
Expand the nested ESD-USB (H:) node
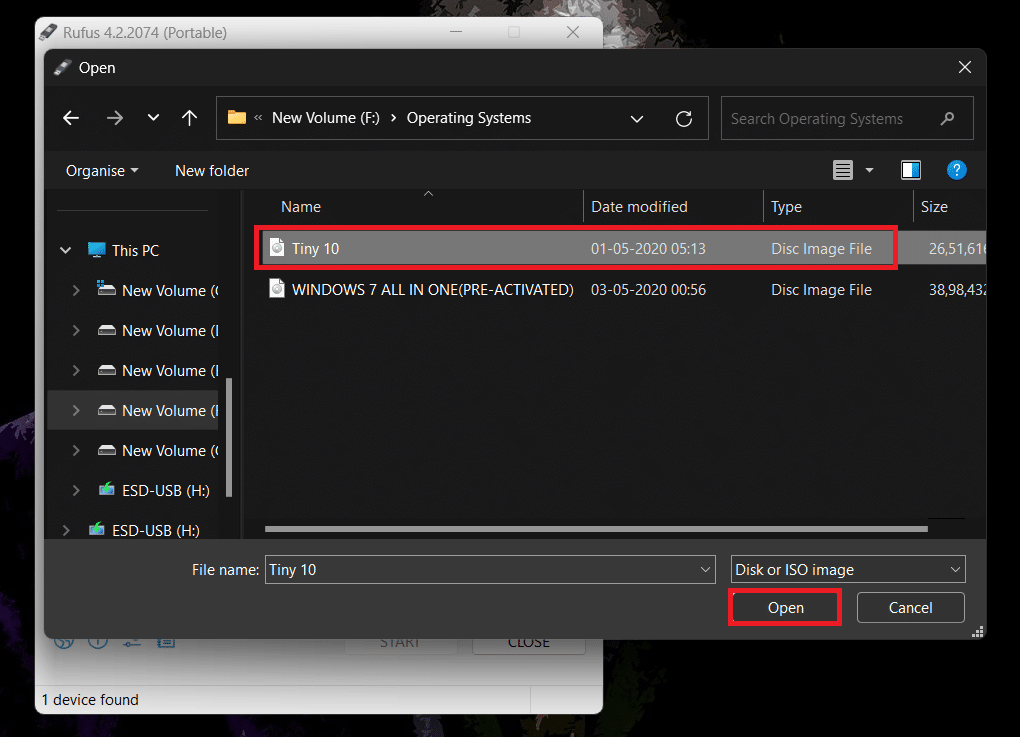click(x=76, y=490)
